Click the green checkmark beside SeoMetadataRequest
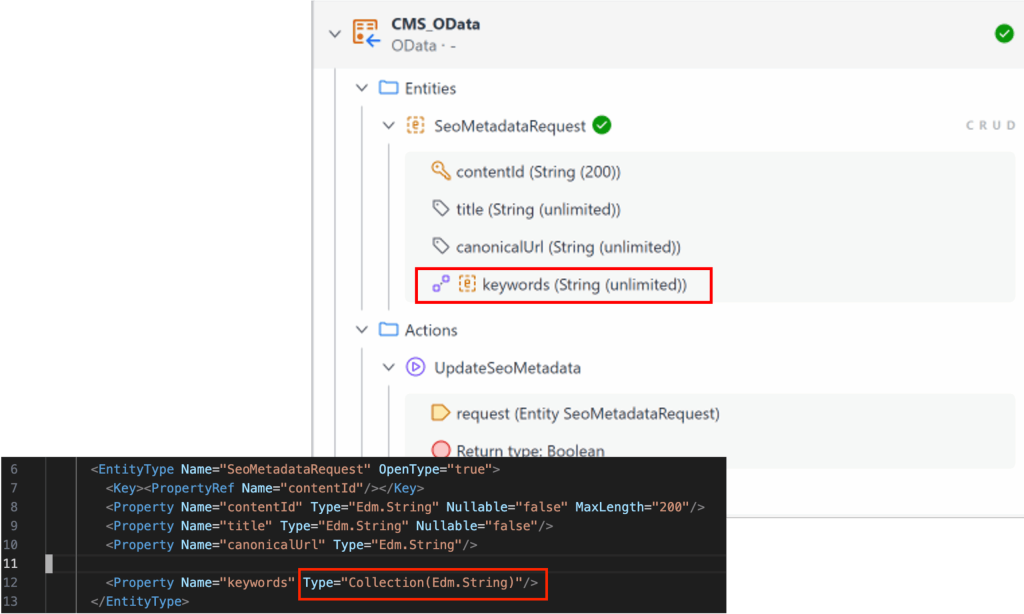The height and width of the screenshot is (614, 1024). coord(601,126)
